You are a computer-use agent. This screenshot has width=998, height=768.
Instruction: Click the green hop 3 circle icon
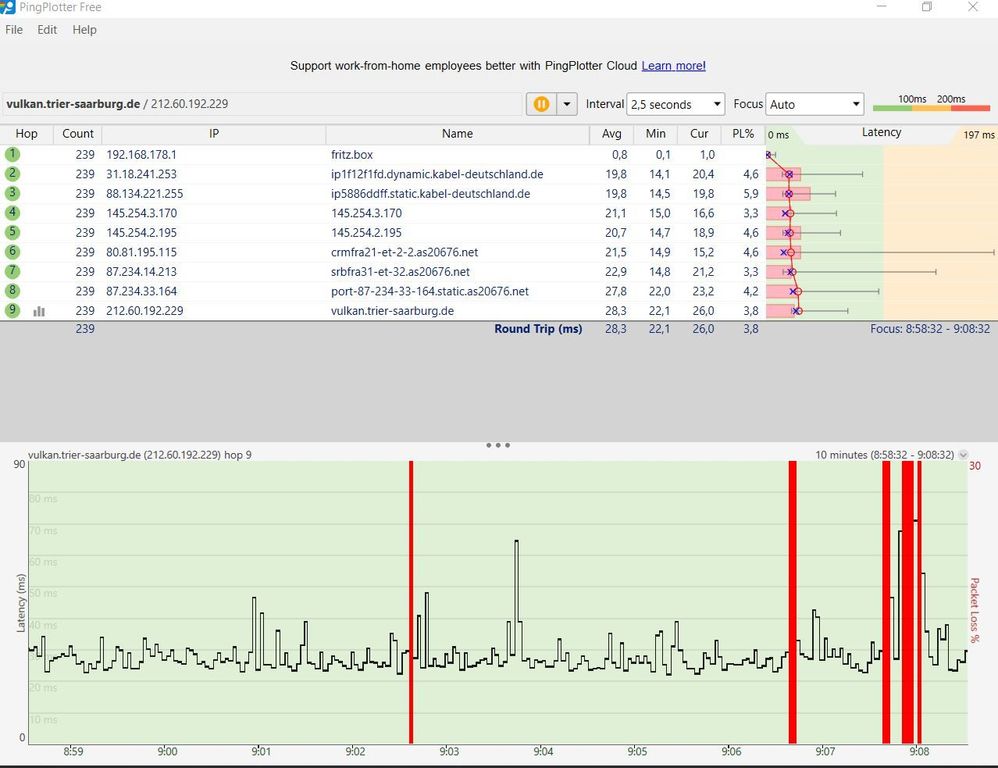click(x=12, y=193)
